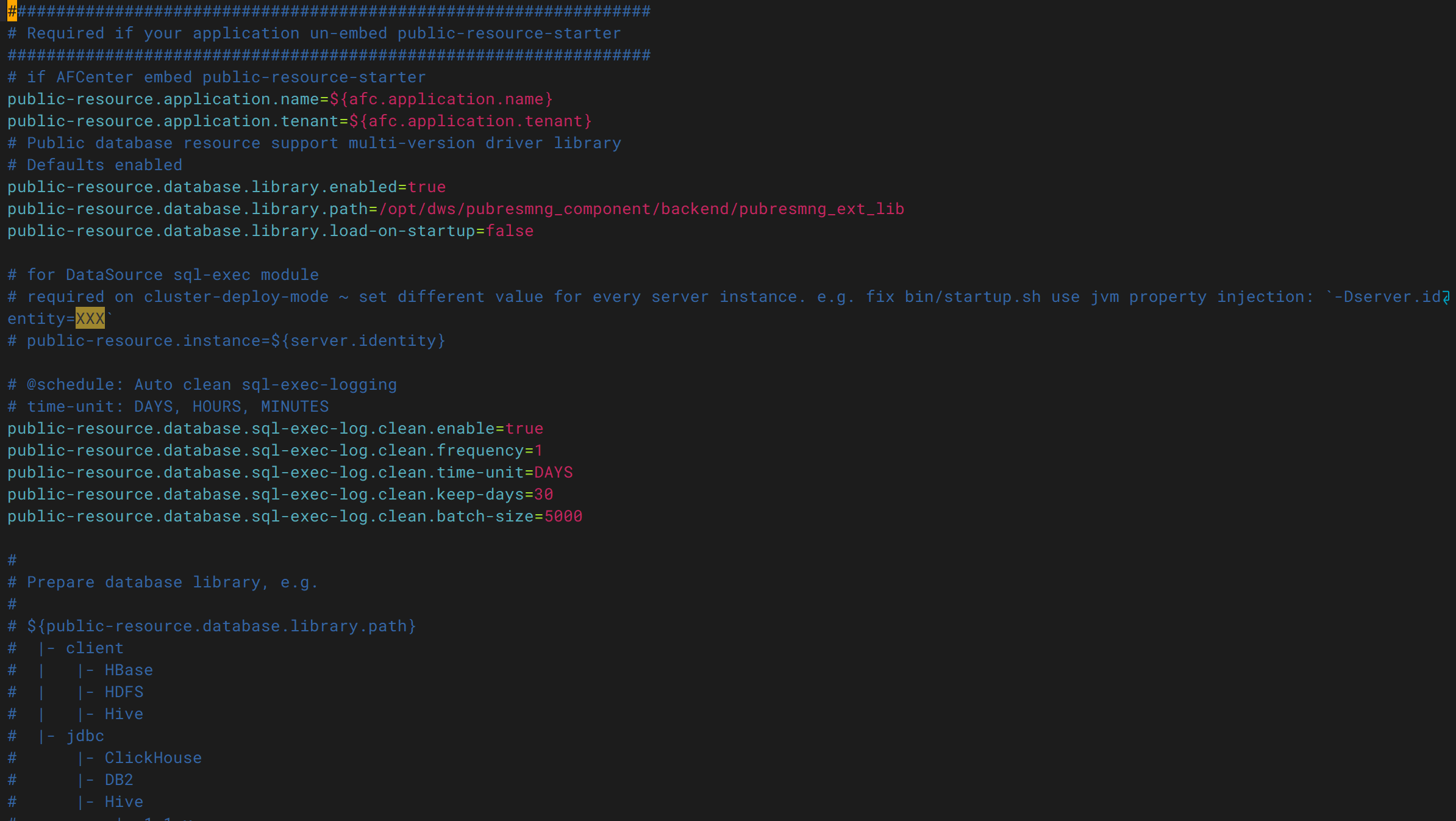Click the DB2 entry under jdbc

coord(118,780)
